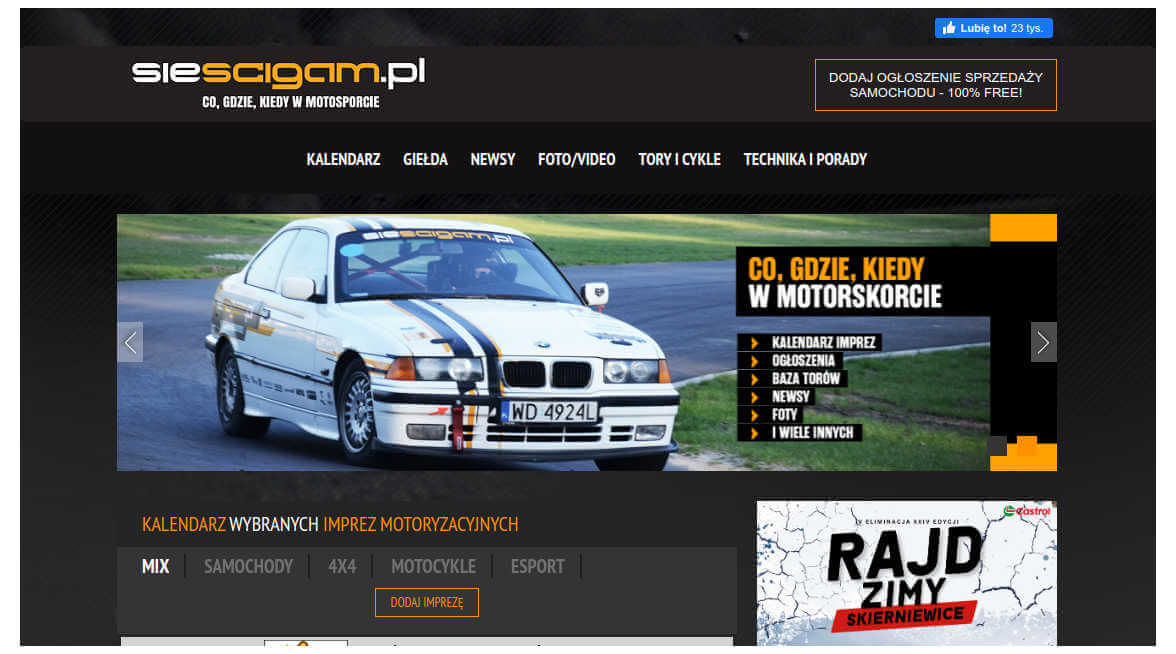Viewport: 1176px width, 654px height.
Task: Click Dodaj ogłoszenie sprzedaży samochodu button
Action: [935, 85]
